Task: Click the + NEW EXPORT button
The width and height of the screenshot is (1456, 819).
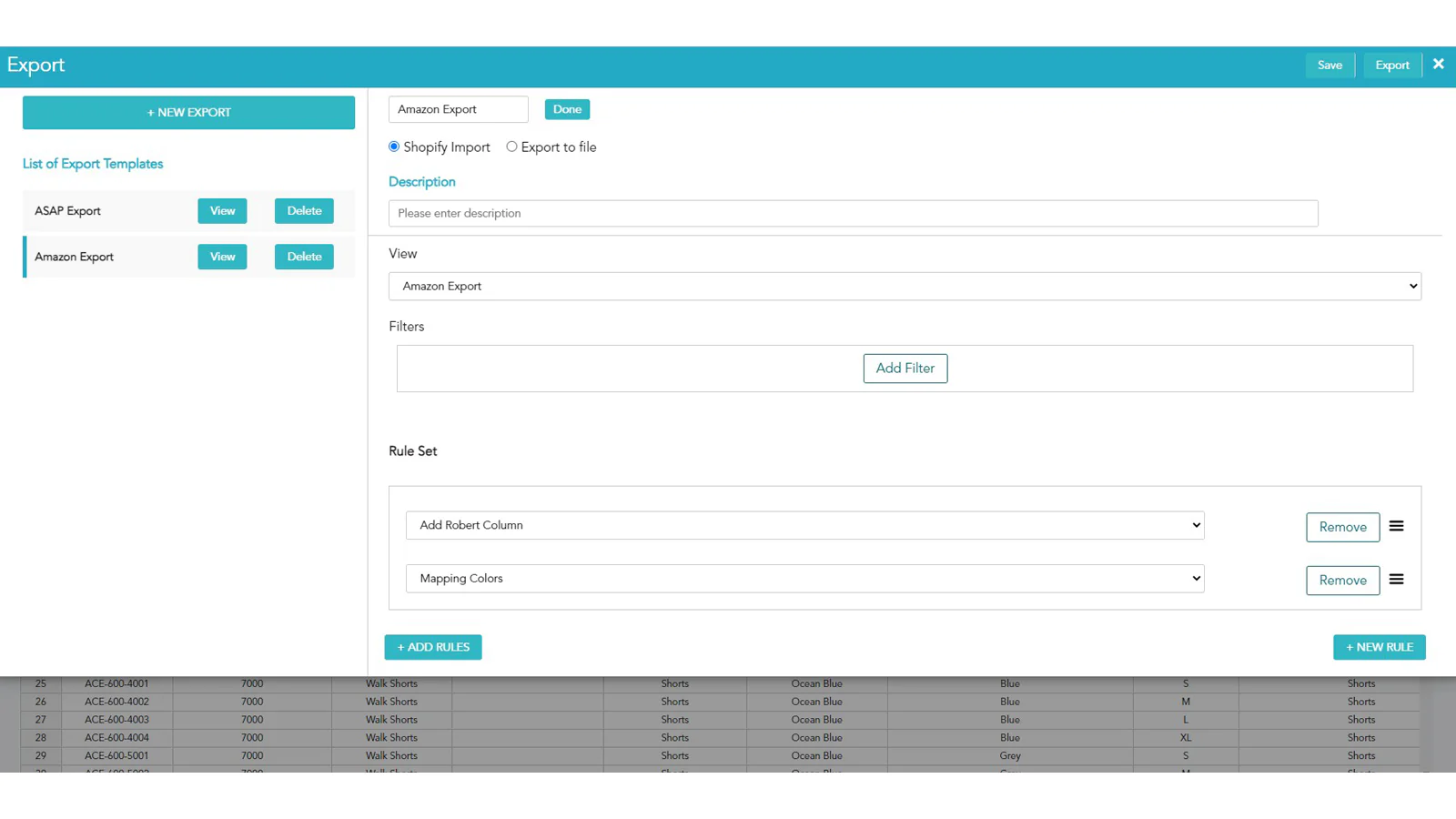Action: [188, 113]
